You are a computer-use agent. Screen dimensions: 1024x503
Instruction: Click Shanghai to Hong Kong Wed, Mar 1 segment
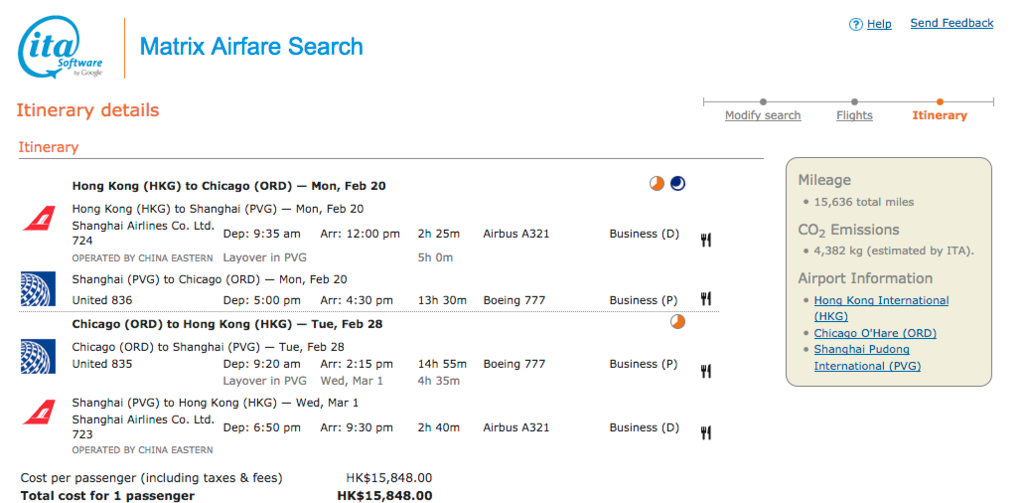point(215,402)
